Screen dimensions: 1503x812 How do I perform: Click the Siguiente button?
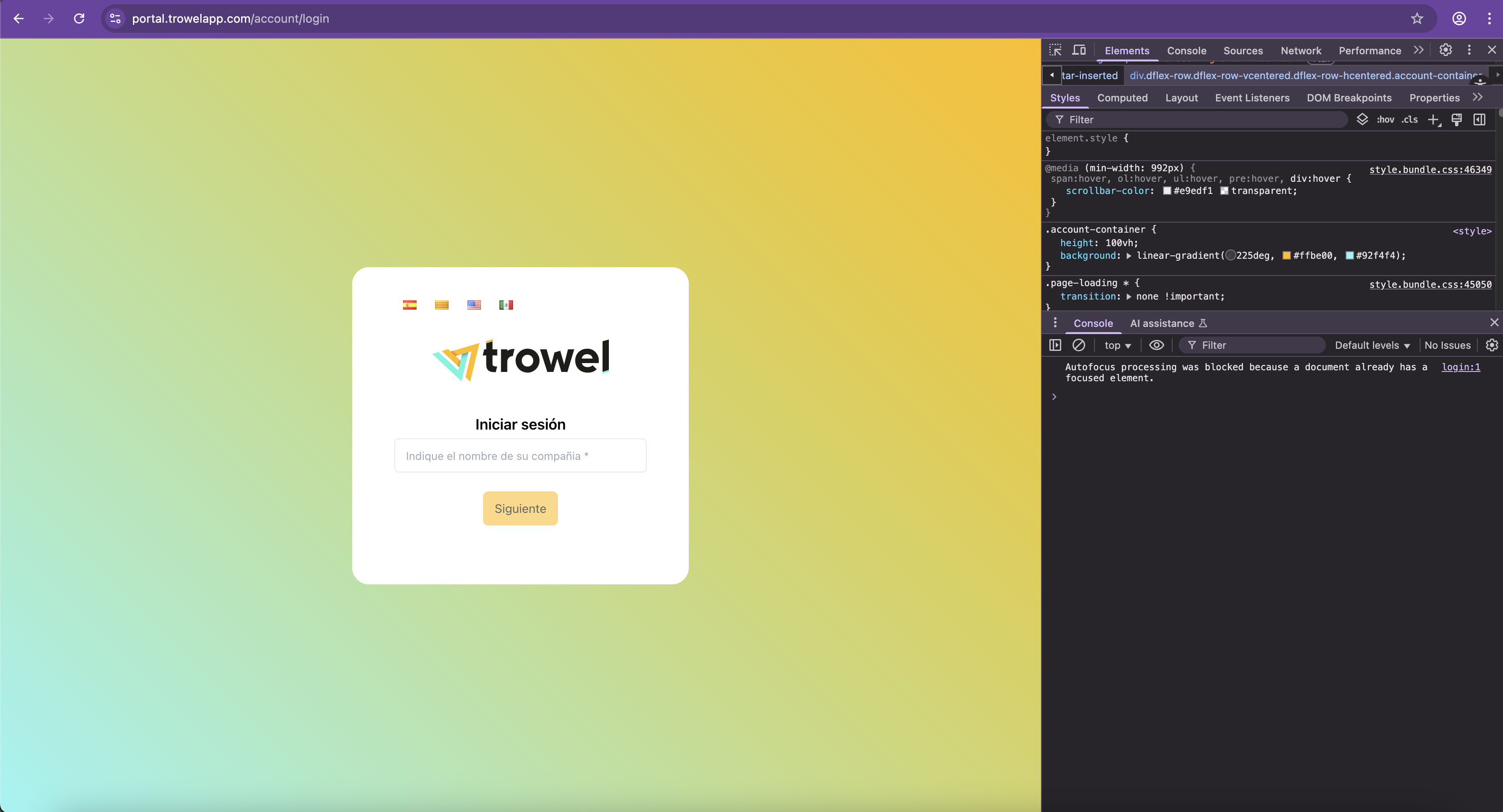tap(520, 509)
